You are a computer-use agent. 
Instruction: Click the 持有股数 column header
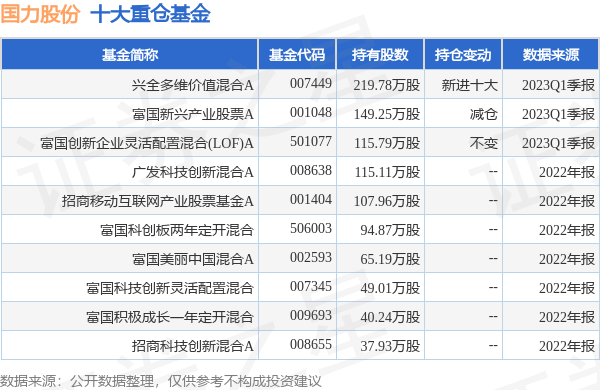[380, 55]
